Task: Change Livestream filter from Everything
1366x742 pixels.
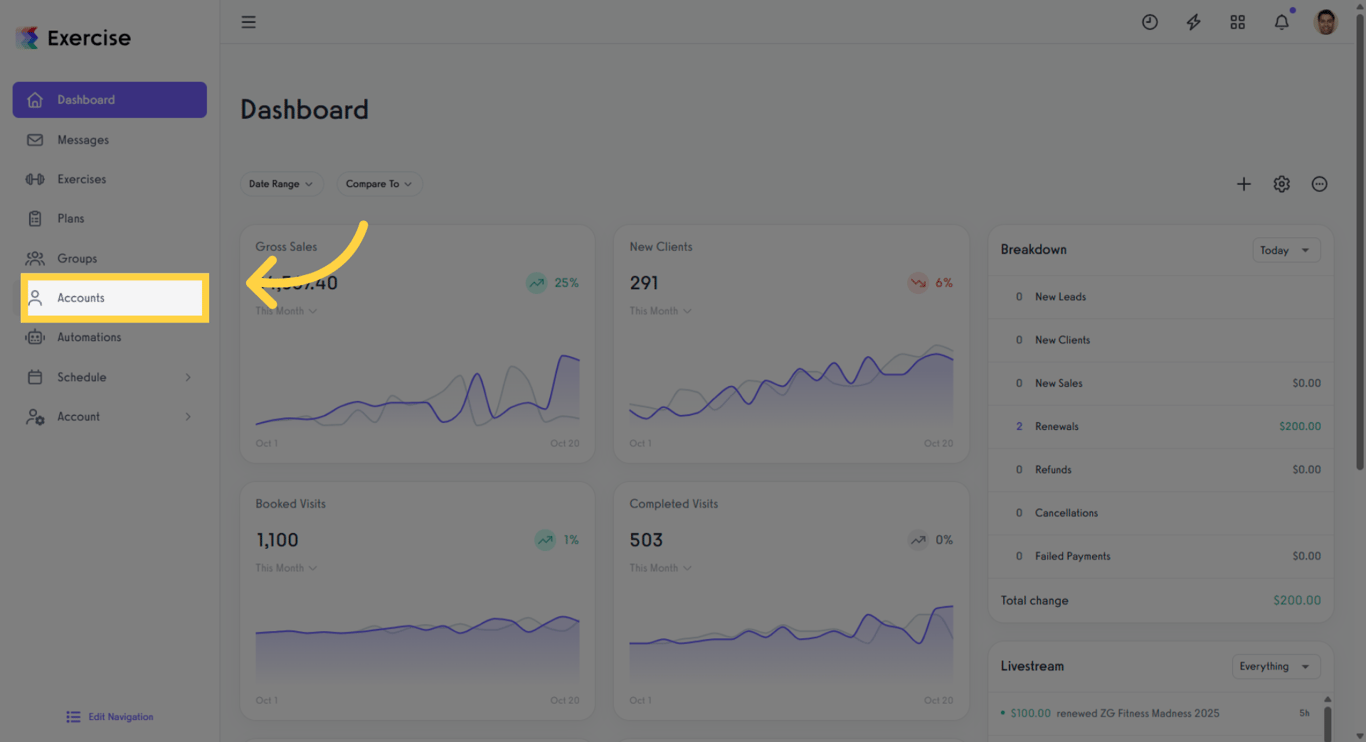Action: (1276, 666)
